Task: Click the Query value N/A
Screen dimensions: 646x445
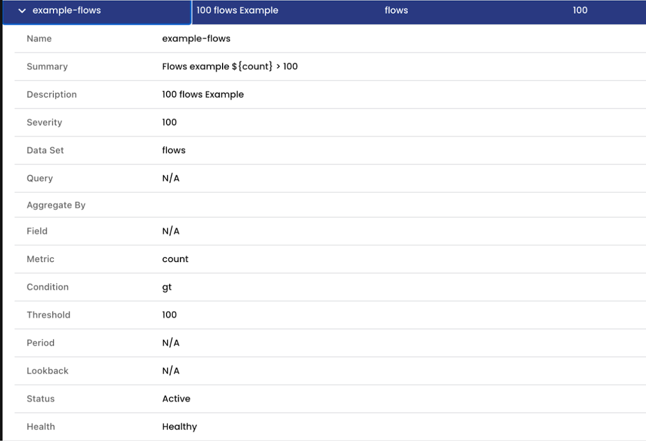Action: 170,179
